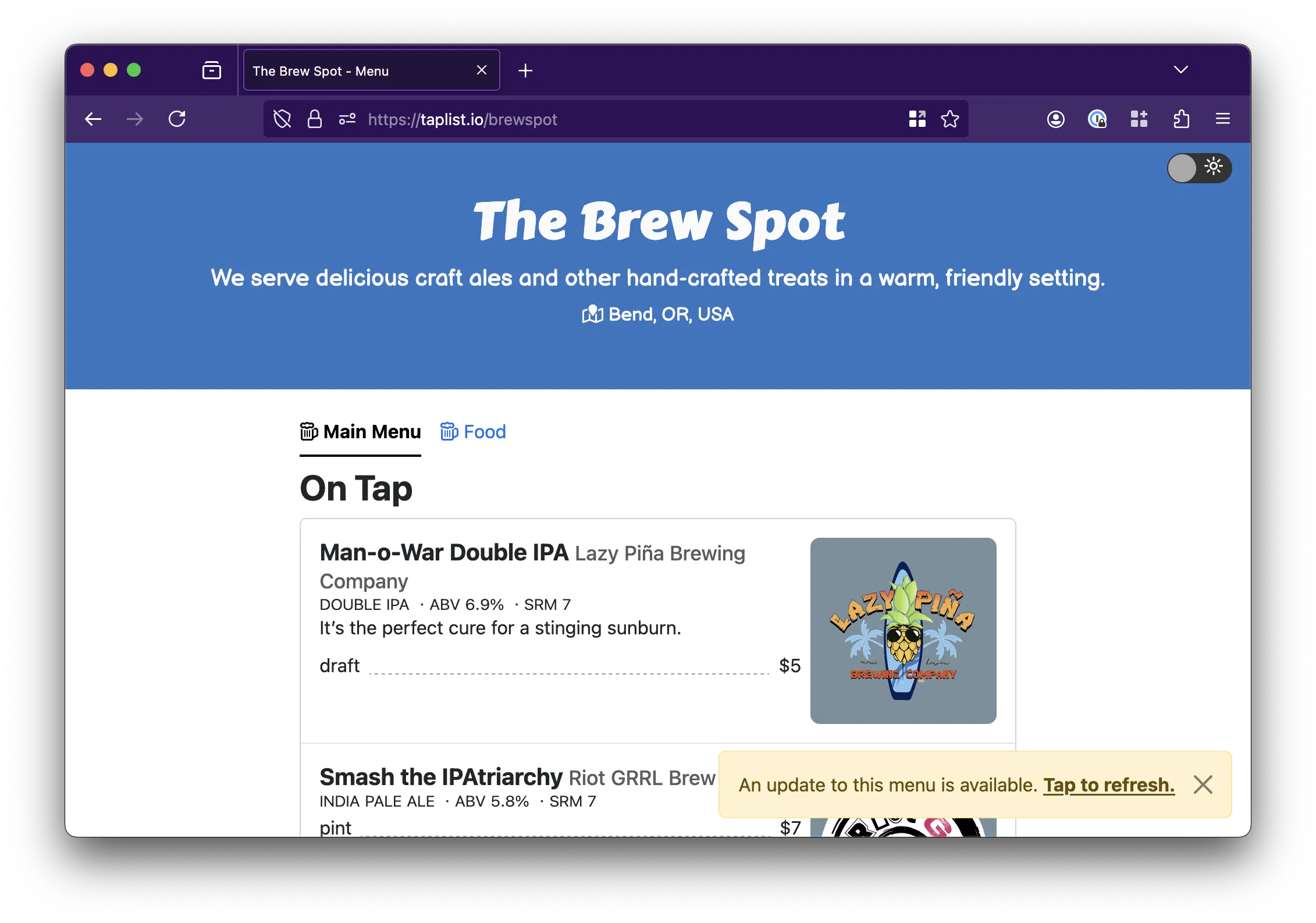Bookmark this page with the star icon

pos(950,119)
